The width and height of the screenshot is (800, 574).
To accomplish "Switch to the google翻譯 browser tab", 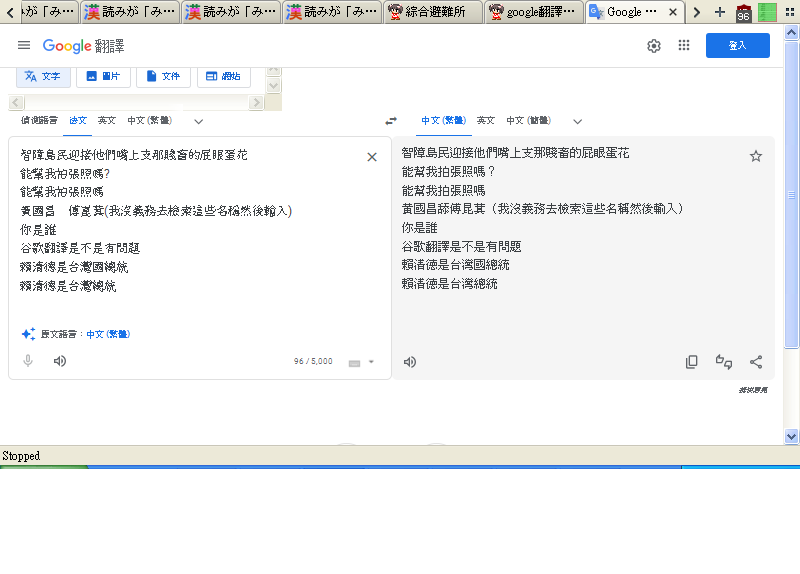I will point(534,12).
